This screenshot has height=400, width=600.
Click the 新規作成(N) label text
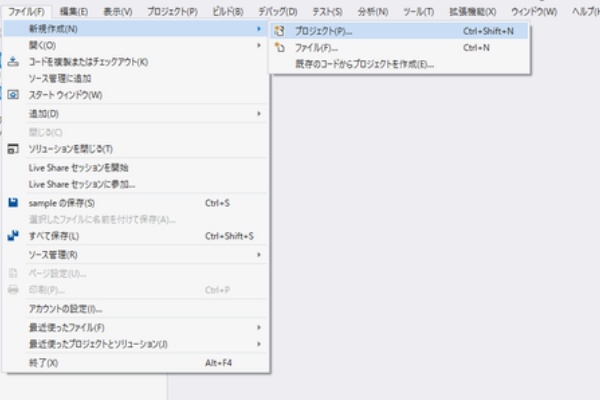click(x=53, y=29)
